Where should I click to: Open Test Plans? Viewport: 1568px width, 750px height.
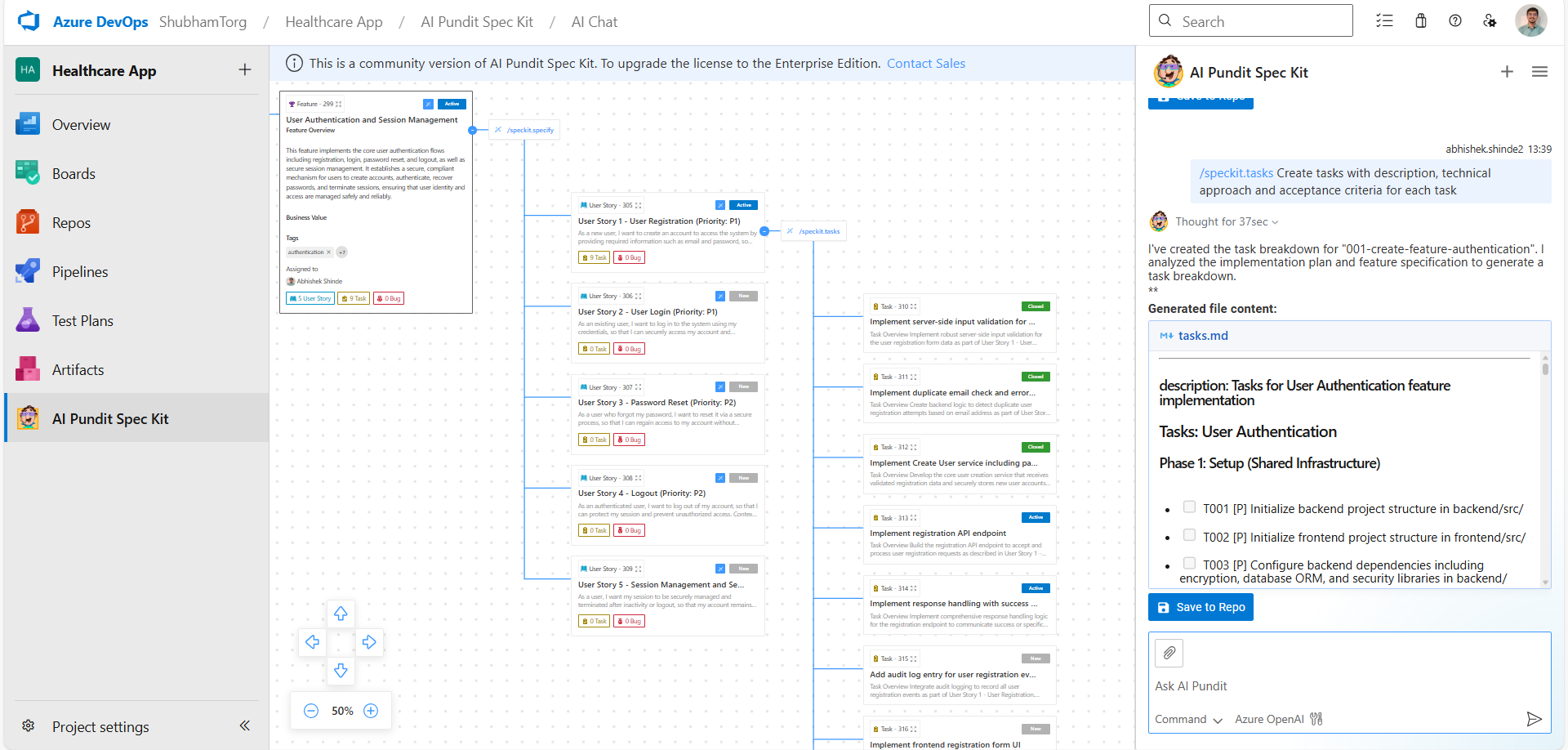pos(82,320)
